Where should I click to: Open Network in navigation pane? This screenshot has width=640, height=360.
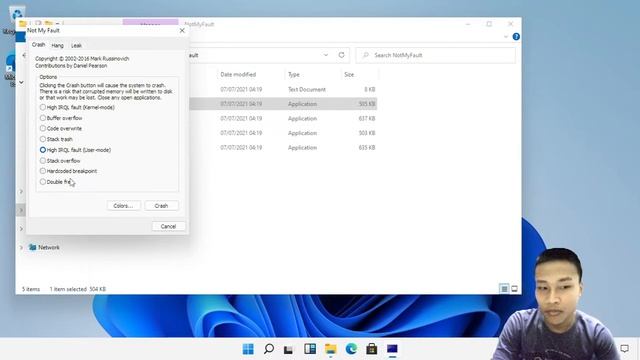click(x=44, y=247)
